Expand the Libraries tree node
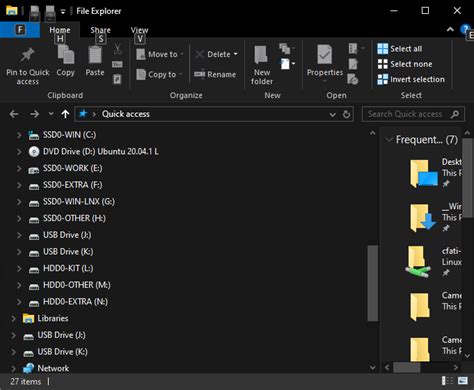Image resolution: width=474 pixels, height=390 pixels. [13, 318]
